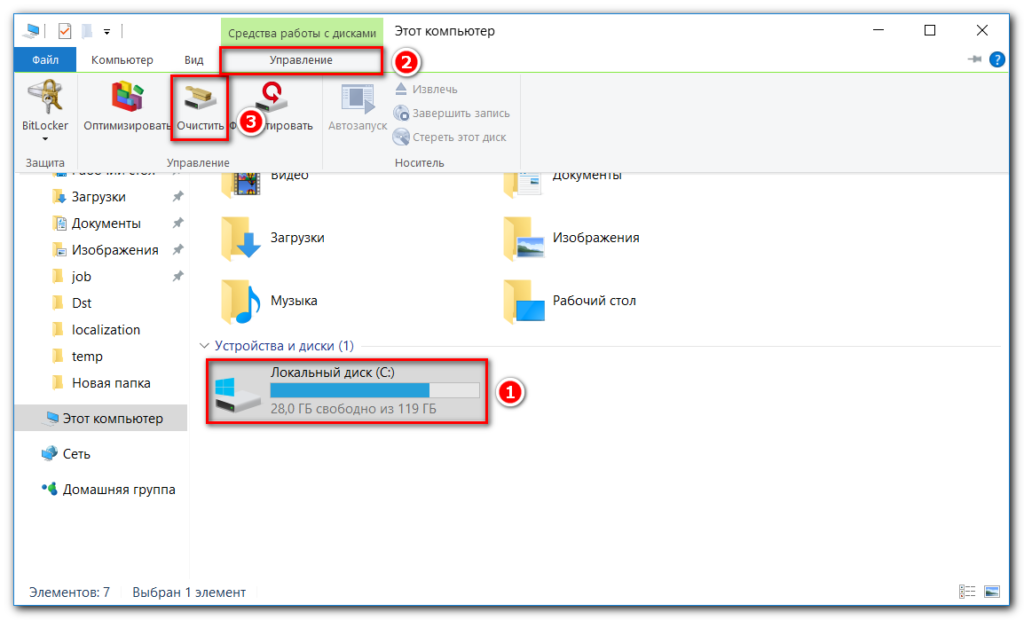Click the BitLocker icon in ribbon
This screenshot has width=1024, height=620.
click(x=45, y=98)
